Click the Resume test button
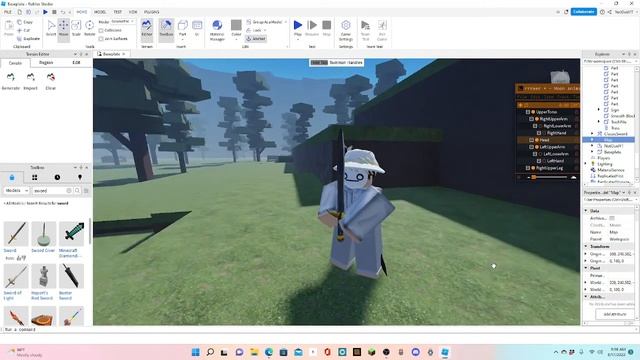This screenshot has height=360, width=640. pos(312,28)
